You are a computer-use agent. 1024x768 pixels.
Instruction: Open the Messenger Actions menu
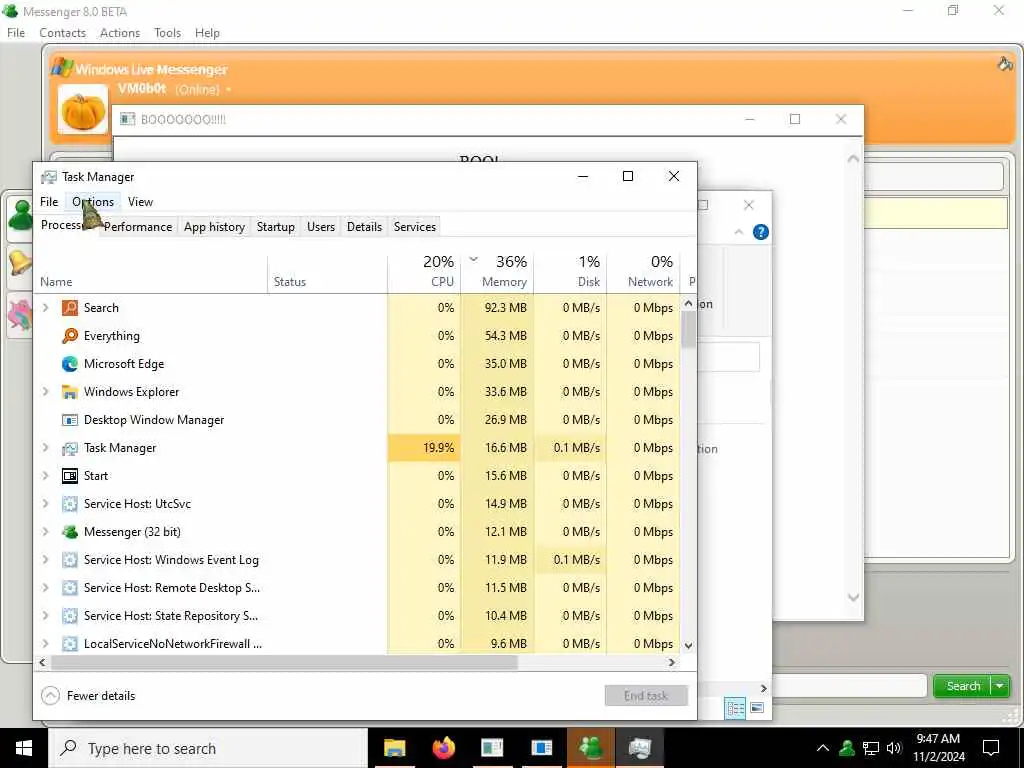(120, 33)
